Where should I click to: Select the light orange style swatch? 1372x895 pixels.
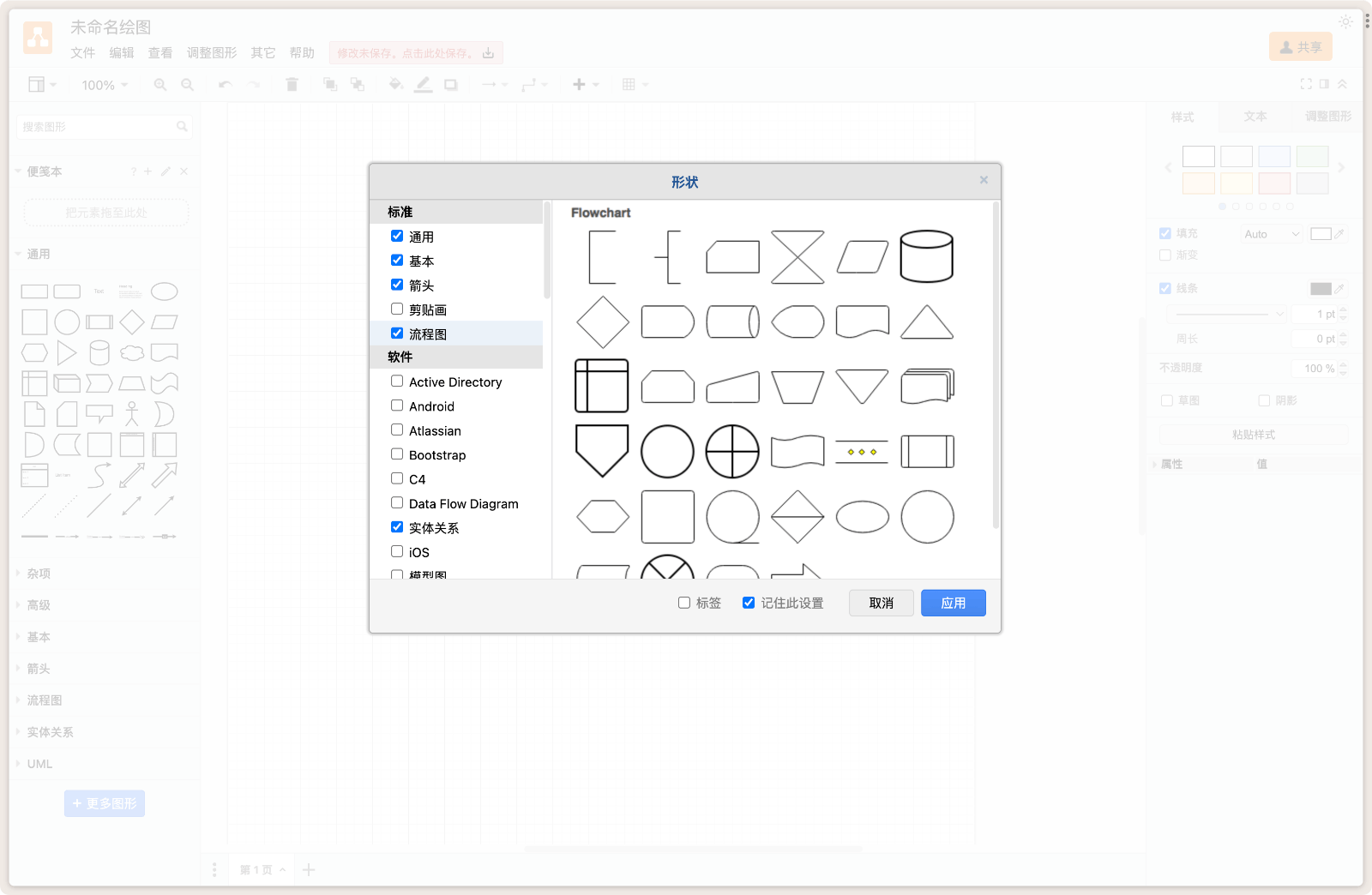pos(1199,183)
